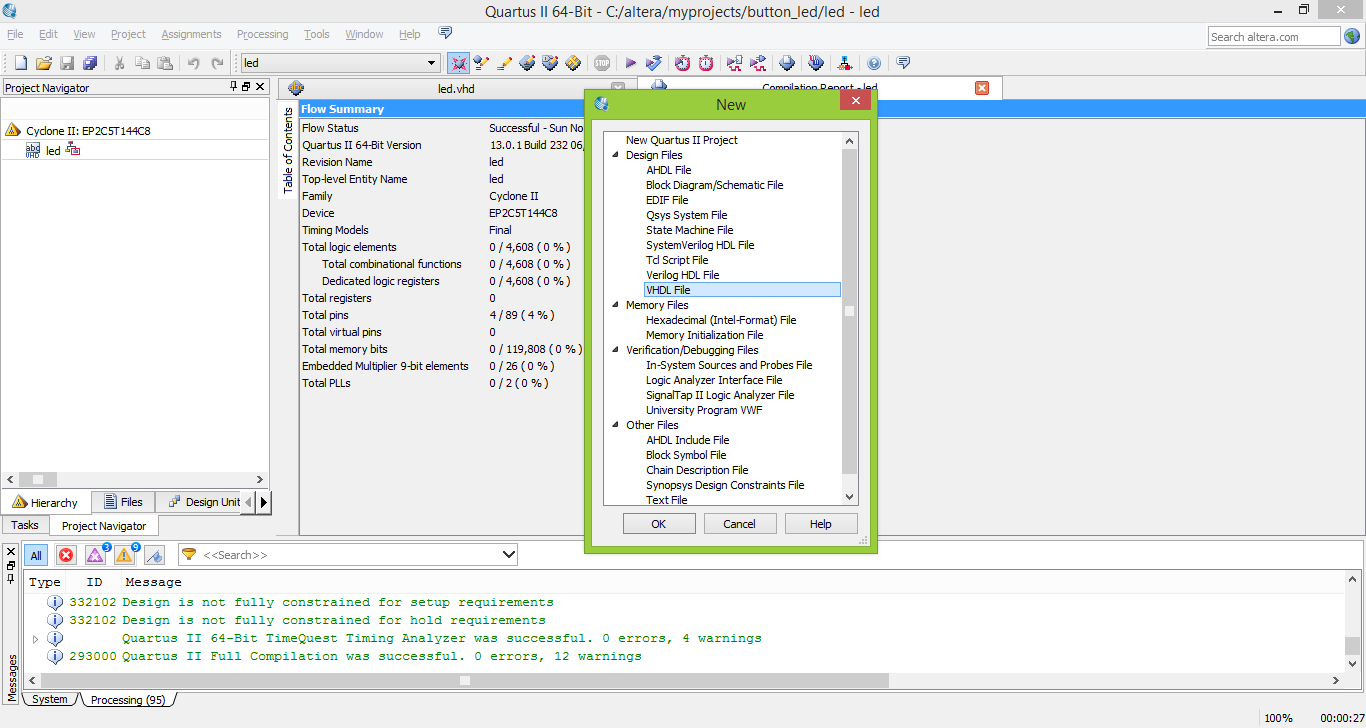Select Block Diagram/Schematic File
This screenshot has width=1366, height=728.
tap(714, 185)
